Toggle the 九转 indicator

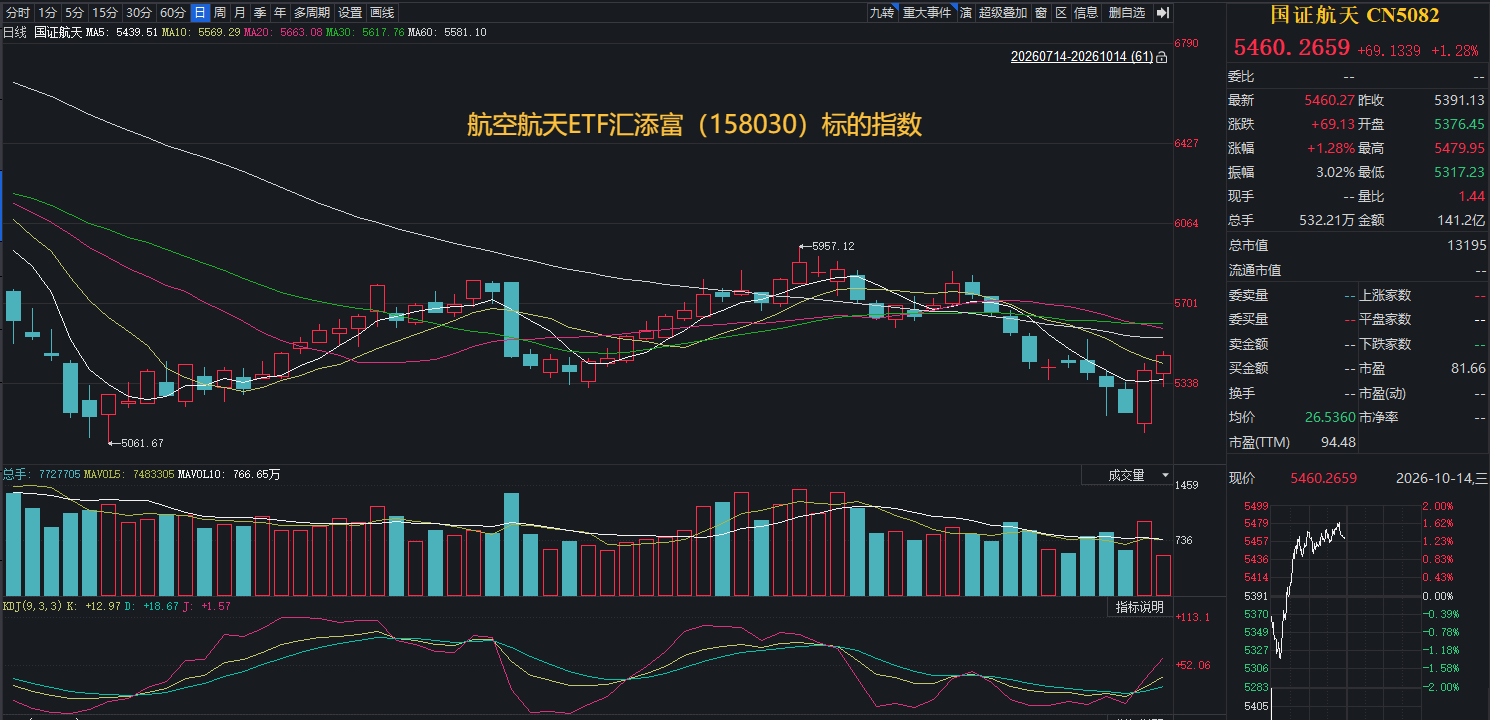[881, 13]
